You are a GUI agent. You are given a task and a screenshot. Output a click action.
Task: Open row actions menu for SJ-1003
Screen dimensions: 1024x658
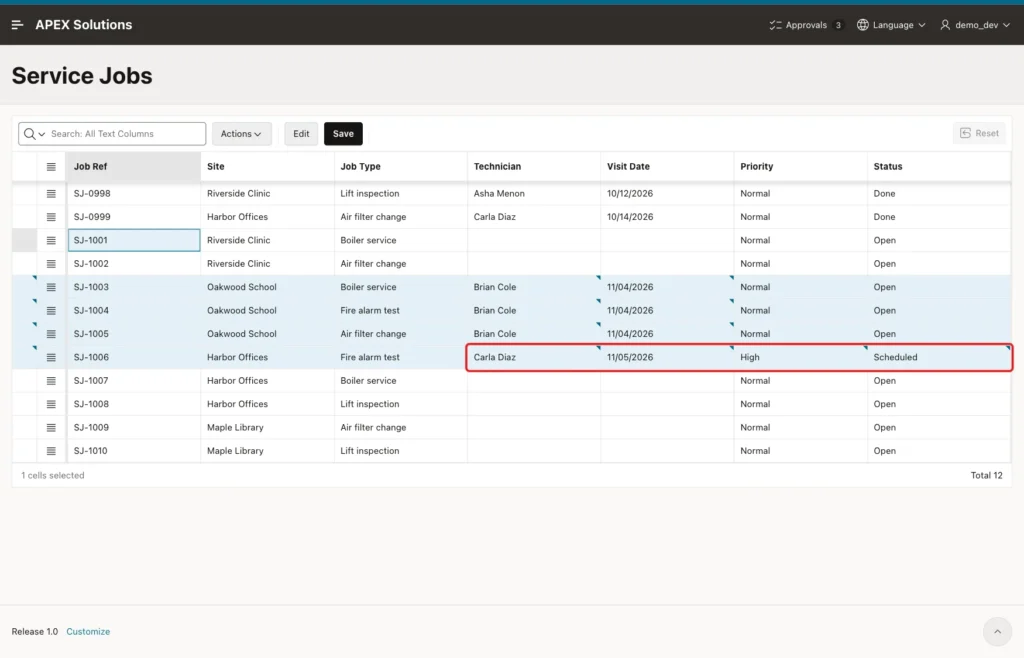(x=51, y=287)
